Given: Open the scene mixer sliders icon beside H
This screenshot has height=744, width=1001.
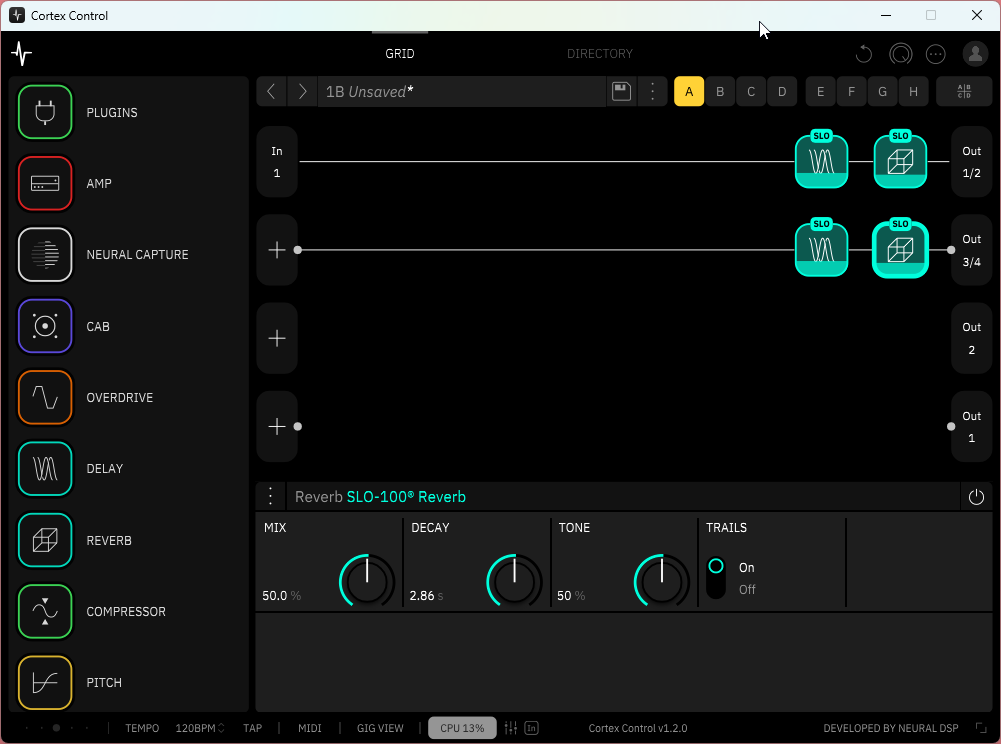Looking at the screenshot, I should [x=964, y=91].
